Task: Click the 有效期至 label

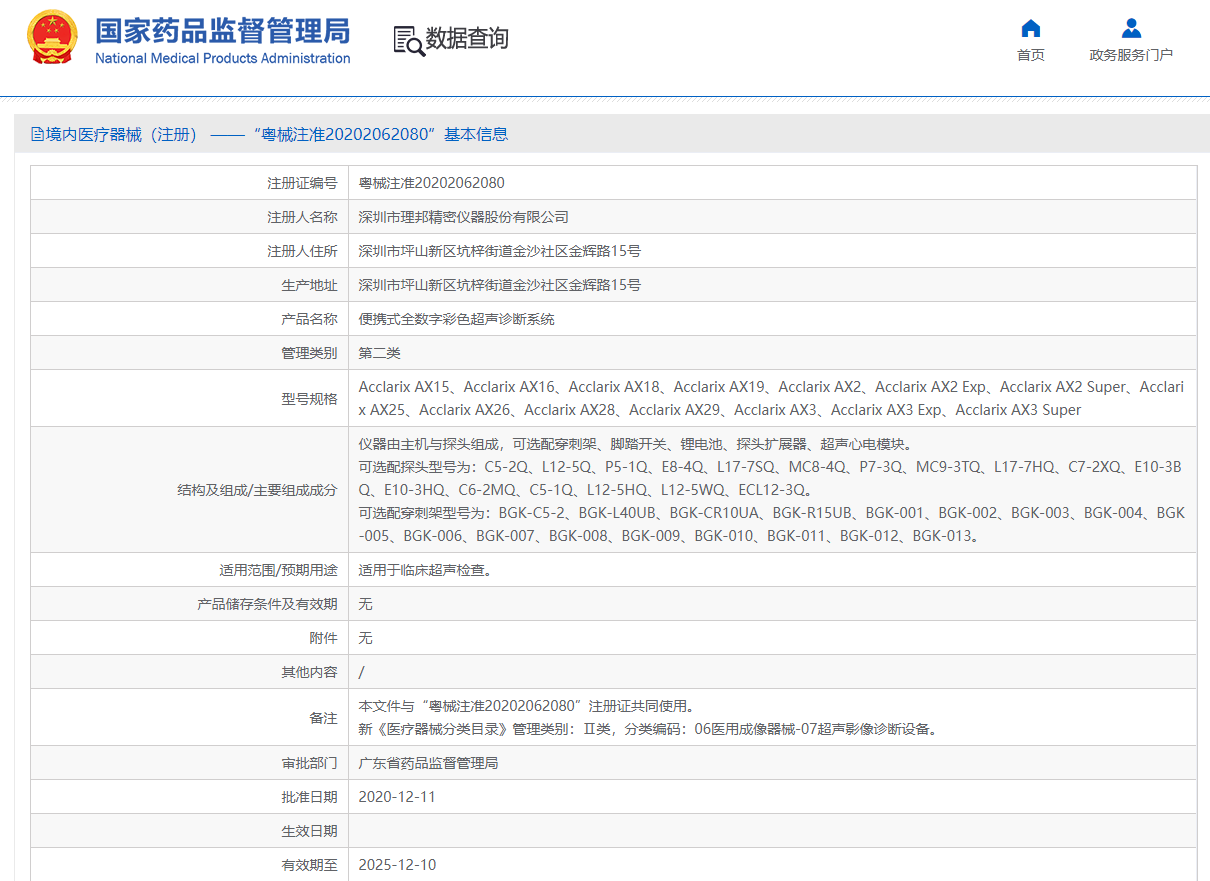Action: [309, 865]
